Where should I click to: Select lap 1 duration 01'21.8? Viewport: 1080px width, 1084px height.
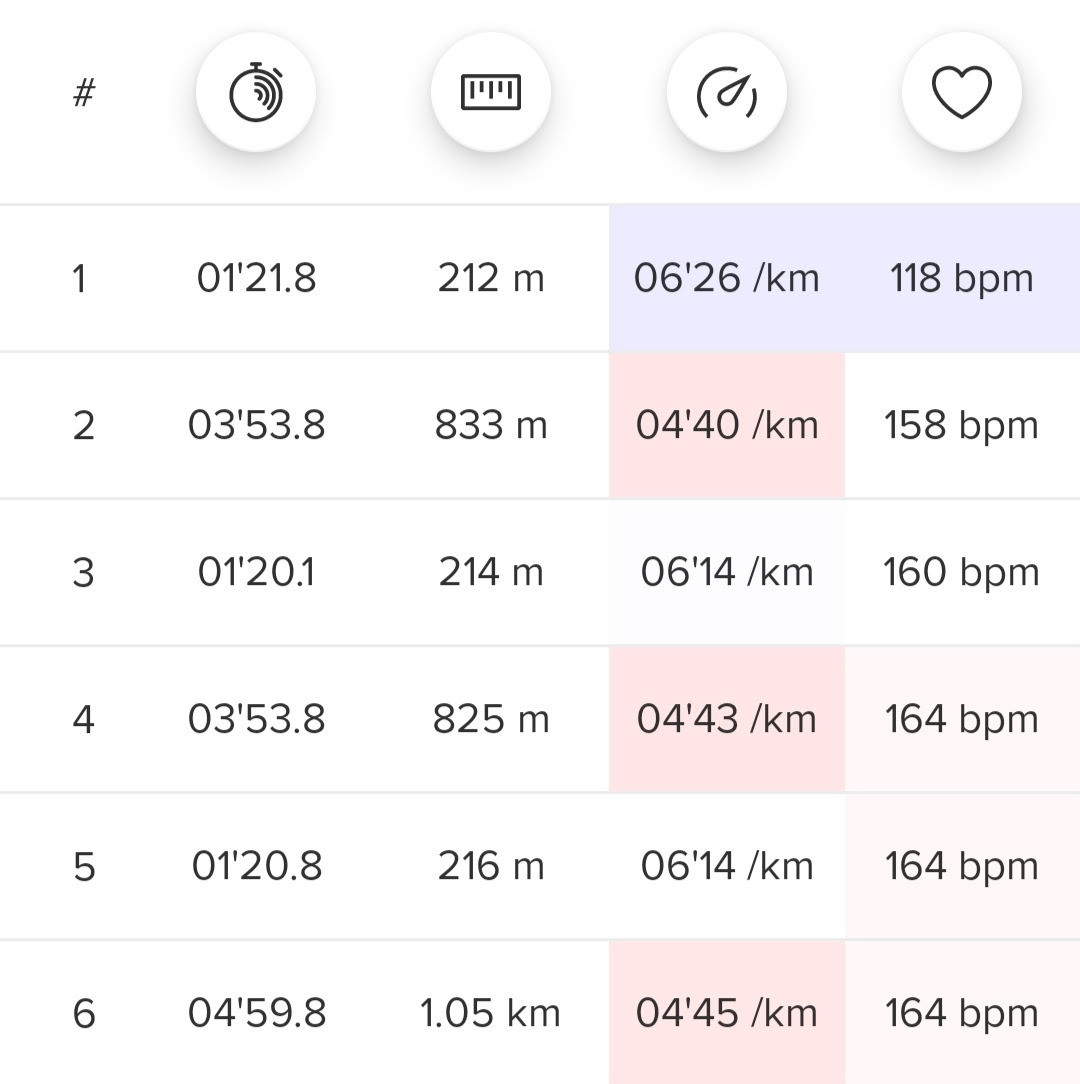256,278
